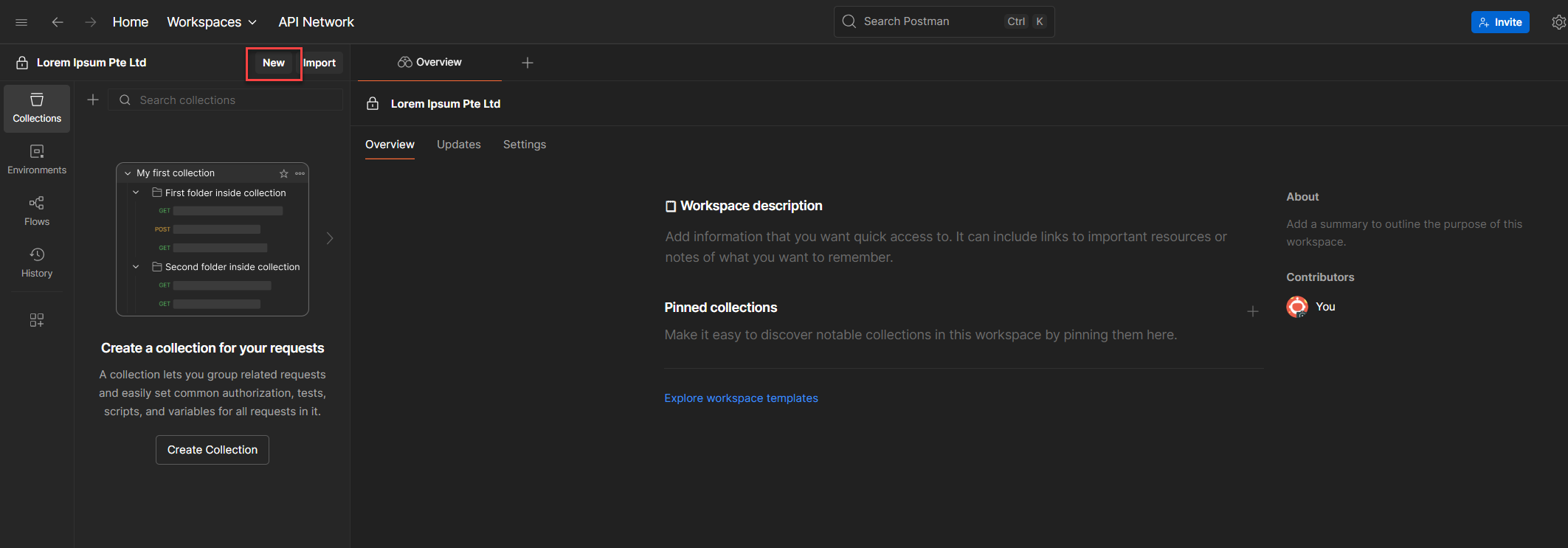Click the plus icon beside Search collections
Image resolution: width=1568 pixels, height=548 pixels.
pyautogui.click(x=93, y=100)
